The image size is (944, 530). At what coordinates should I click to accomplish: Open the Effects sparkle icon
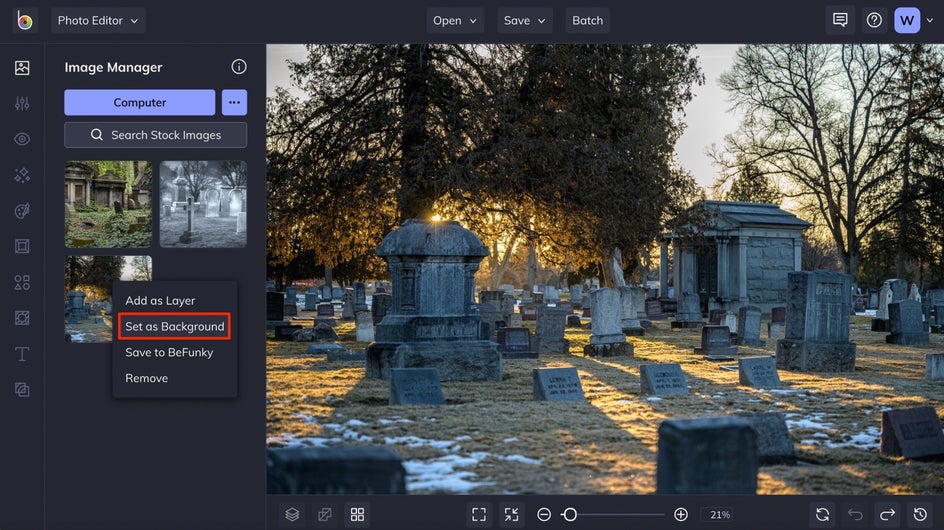pyautogui.click(x=22, y=175)
